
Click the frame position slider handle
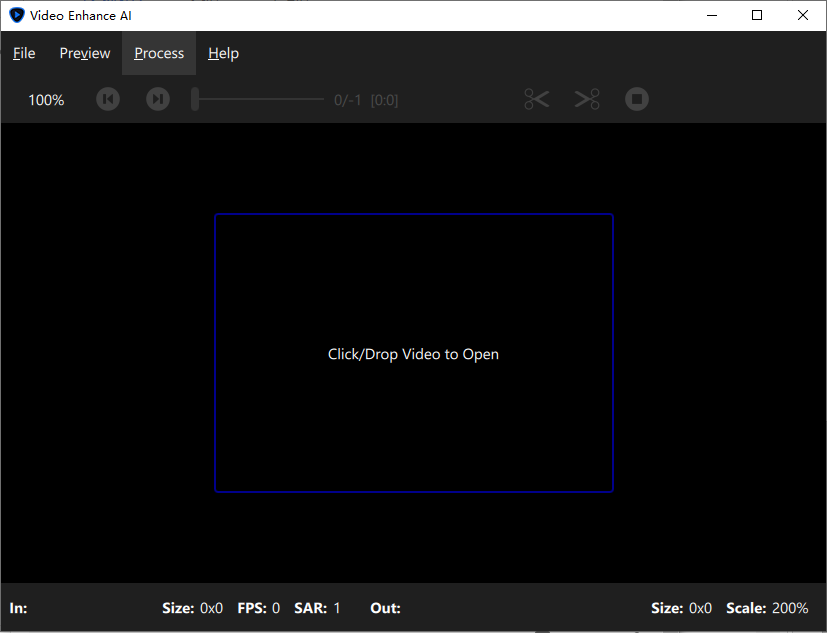coord(195,99)
